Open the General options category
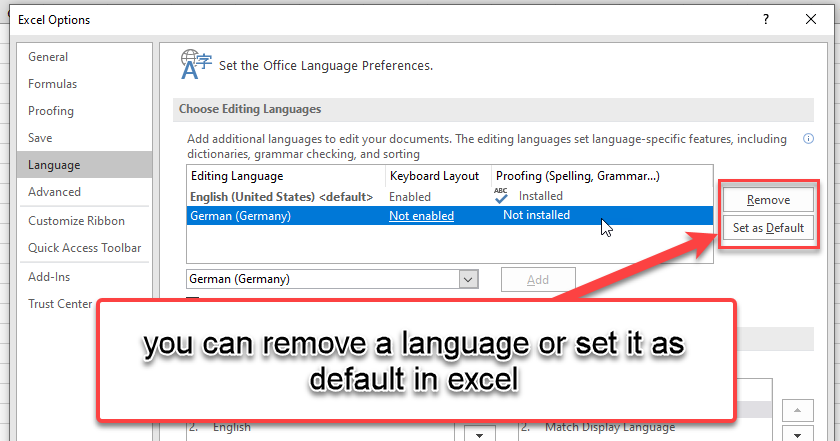 click(x=84, y=57)
